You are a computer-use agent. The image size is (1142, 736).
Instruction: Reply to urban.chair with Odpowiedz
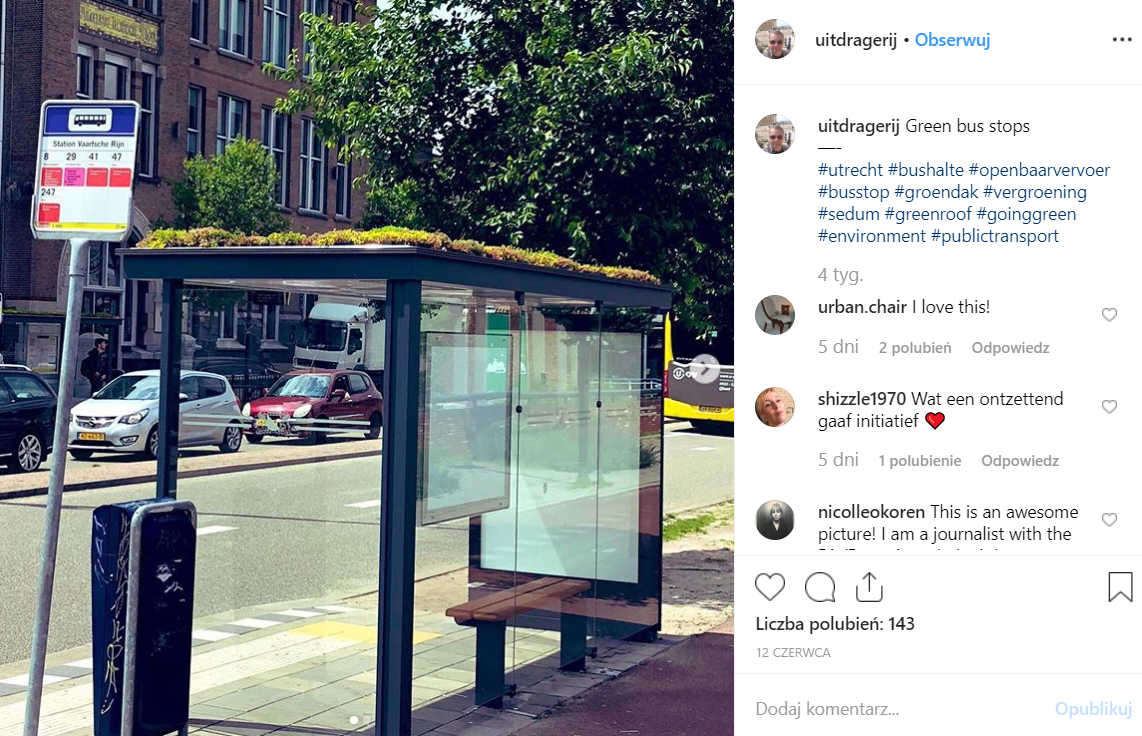coord(1010,348)
